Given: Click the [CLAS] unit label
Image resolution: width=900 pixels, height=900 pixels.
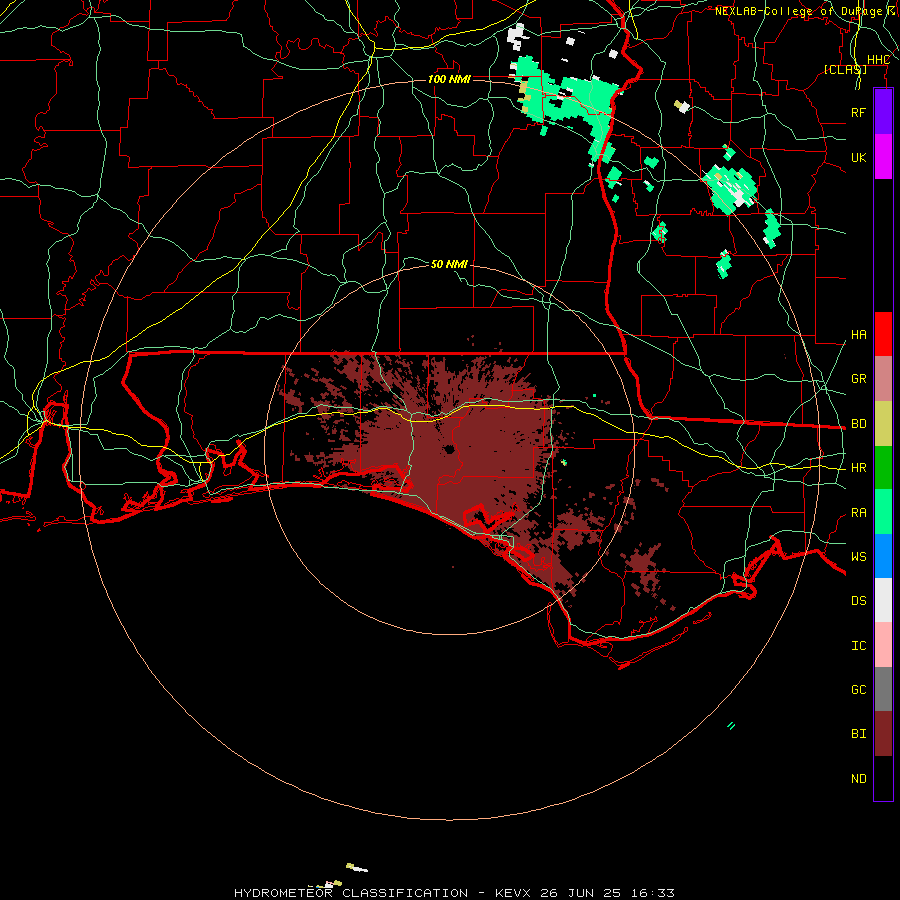Looking at the screenshot, I should pyautogui.click(x=845, y=69).
